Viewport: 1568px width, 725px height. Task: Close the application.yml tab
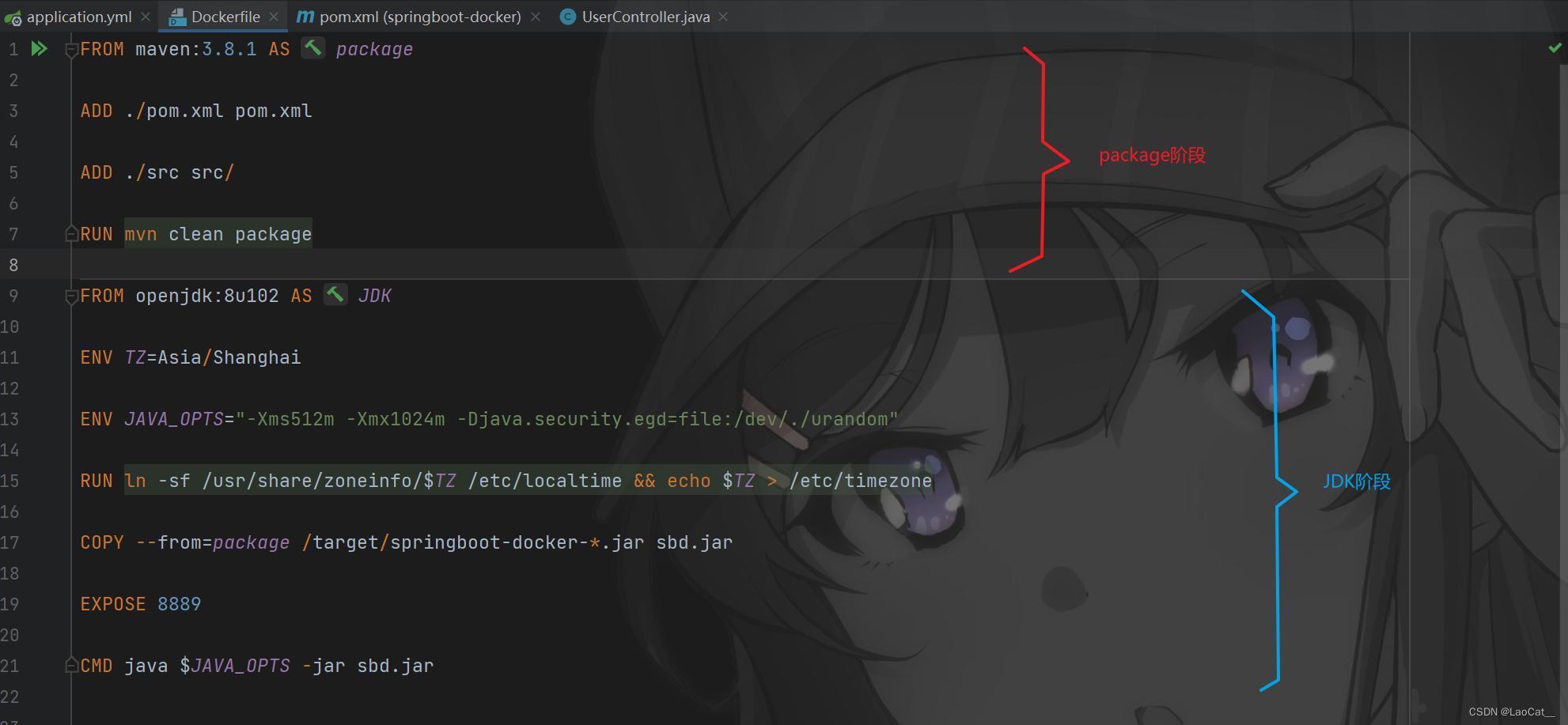[x=146, y=17]
